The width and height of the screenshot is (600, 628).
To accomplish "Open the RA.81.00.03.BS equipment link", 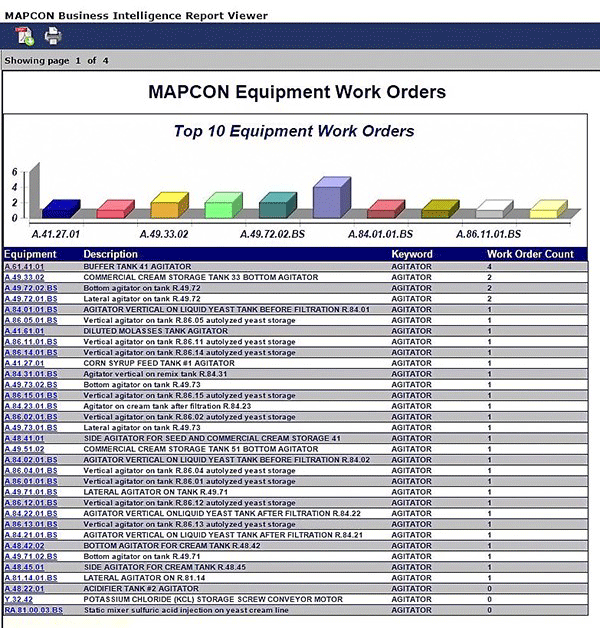I will point(33,610).
